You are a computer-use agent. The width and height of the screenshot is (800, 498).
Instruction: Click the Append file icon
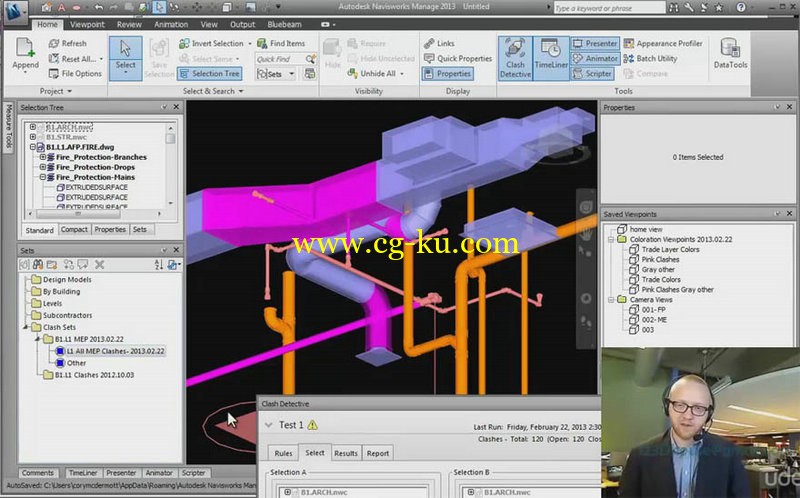[x=25, y=48]
